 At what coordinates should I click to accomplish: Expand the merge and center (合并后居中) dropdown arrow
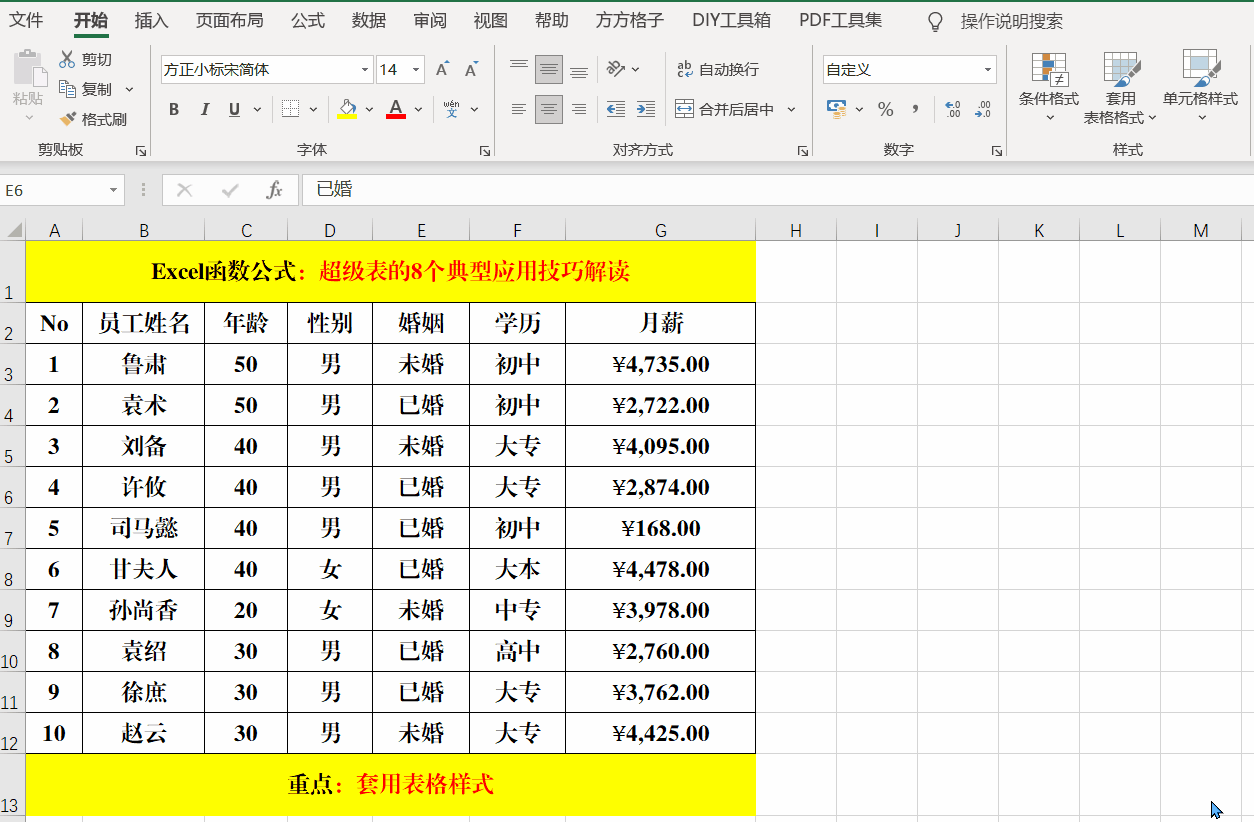click(x=791, y=109)
